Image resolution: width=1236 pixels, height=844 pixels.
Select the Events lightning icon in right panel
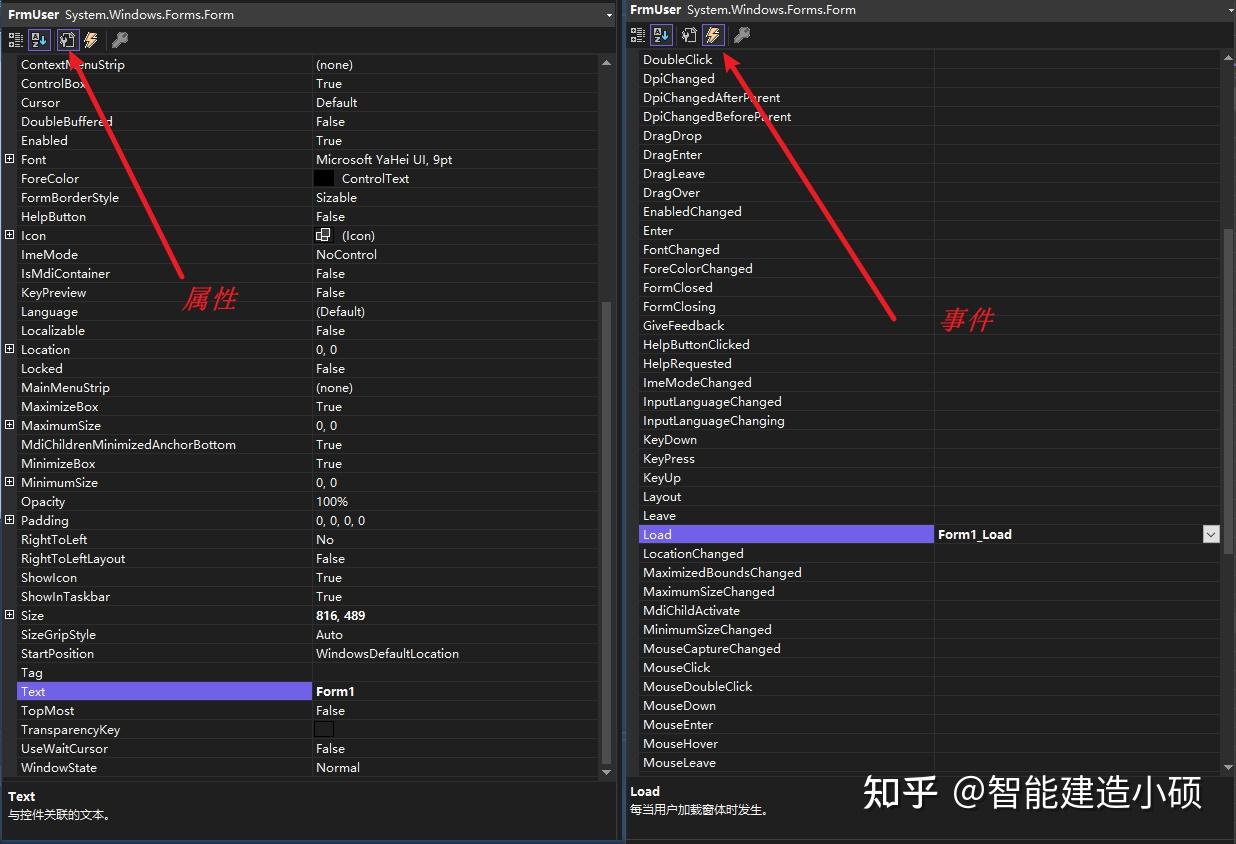point(713,35)
